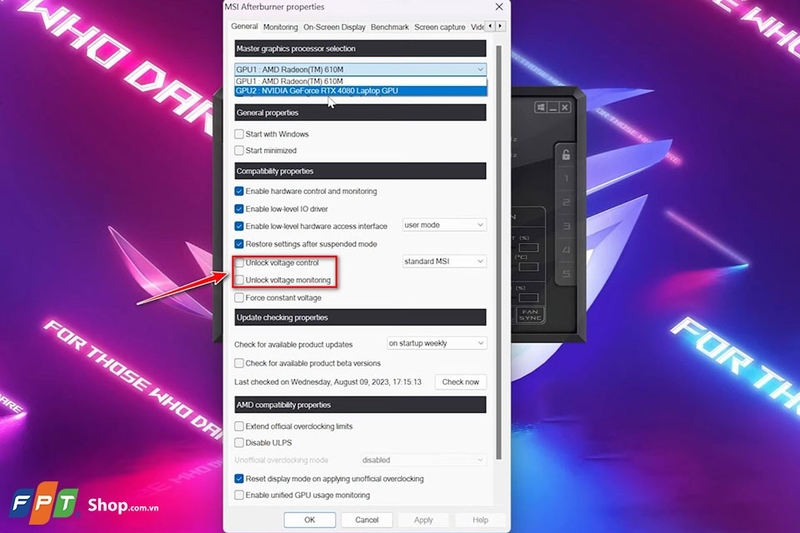Click the properties dialog vertical scrollbar
The height and width of the screenshot is (533, 800).
pyautogui.click(x=498, y=252)
